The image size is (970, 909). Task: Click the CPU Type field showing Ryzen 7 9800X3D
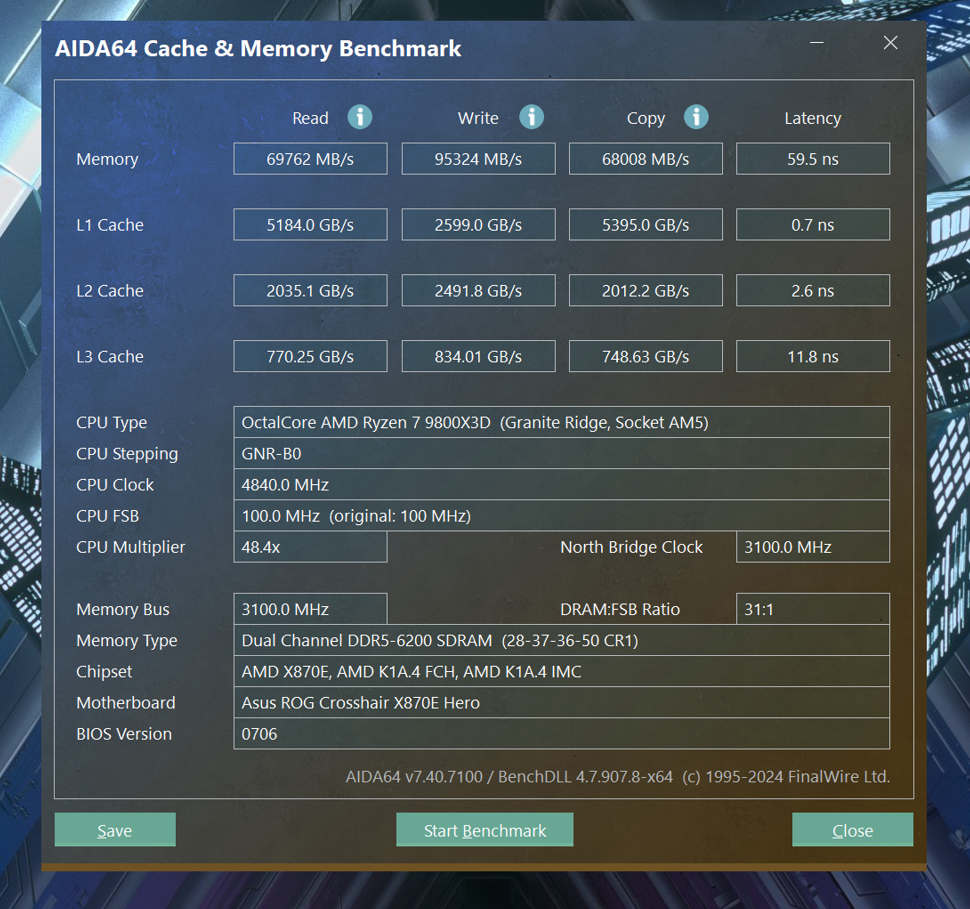pos(562,422)
